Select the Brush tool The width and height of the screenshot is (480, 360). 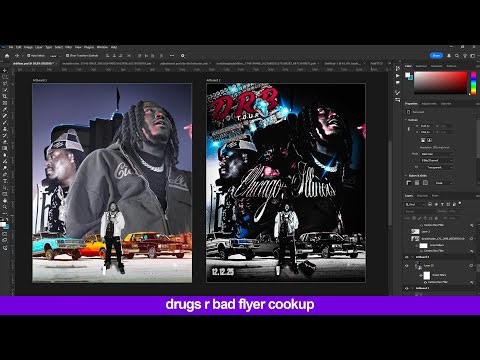tap(5, 122)
